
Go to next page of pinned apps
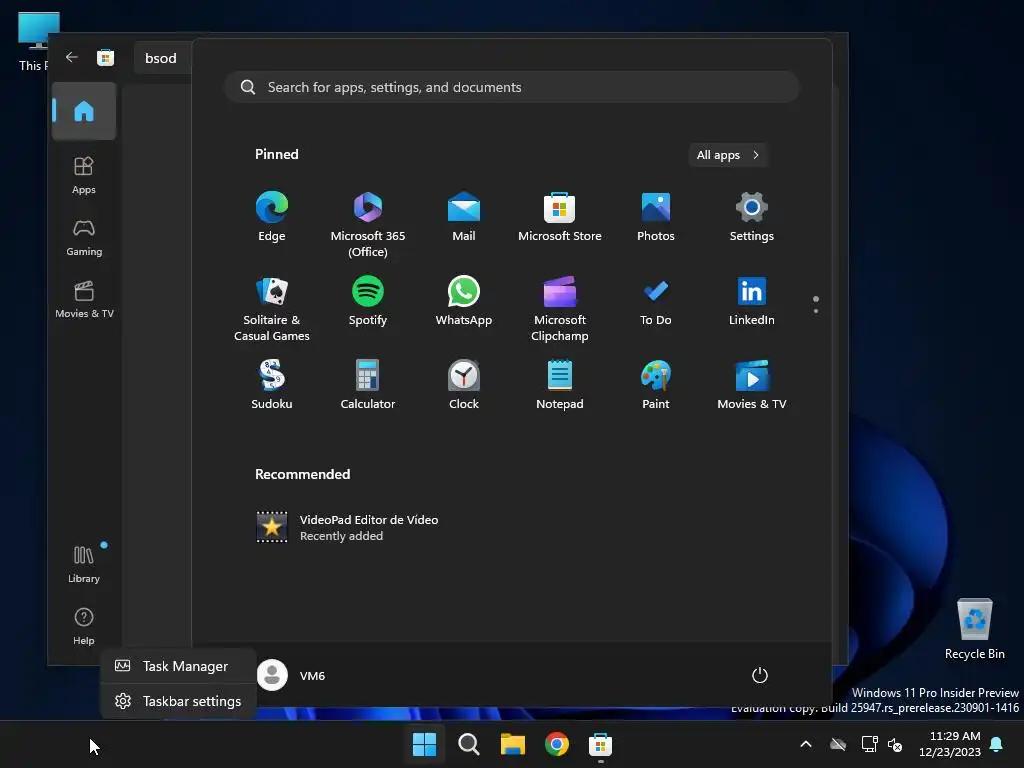tap(816, 311)
